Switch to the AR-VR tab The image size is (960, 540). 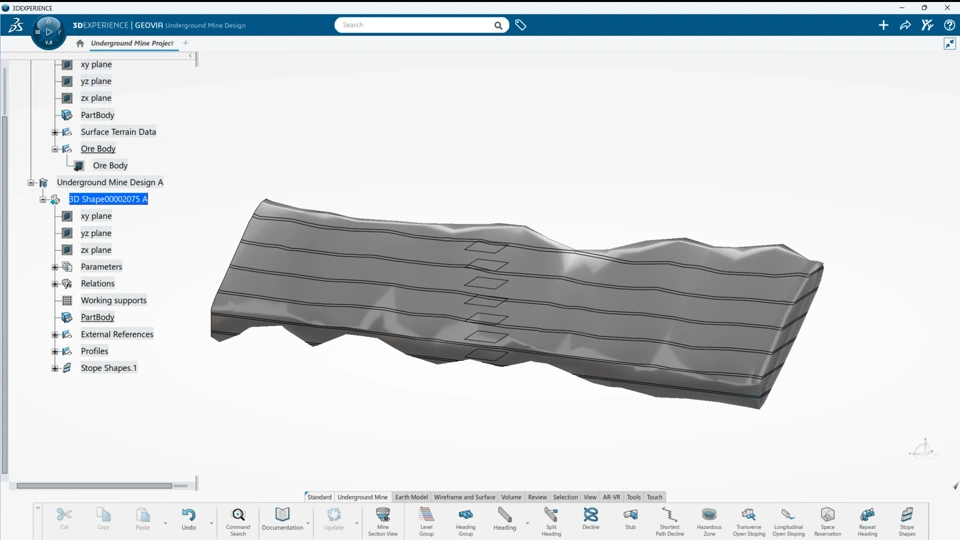(x=611, y=497)
